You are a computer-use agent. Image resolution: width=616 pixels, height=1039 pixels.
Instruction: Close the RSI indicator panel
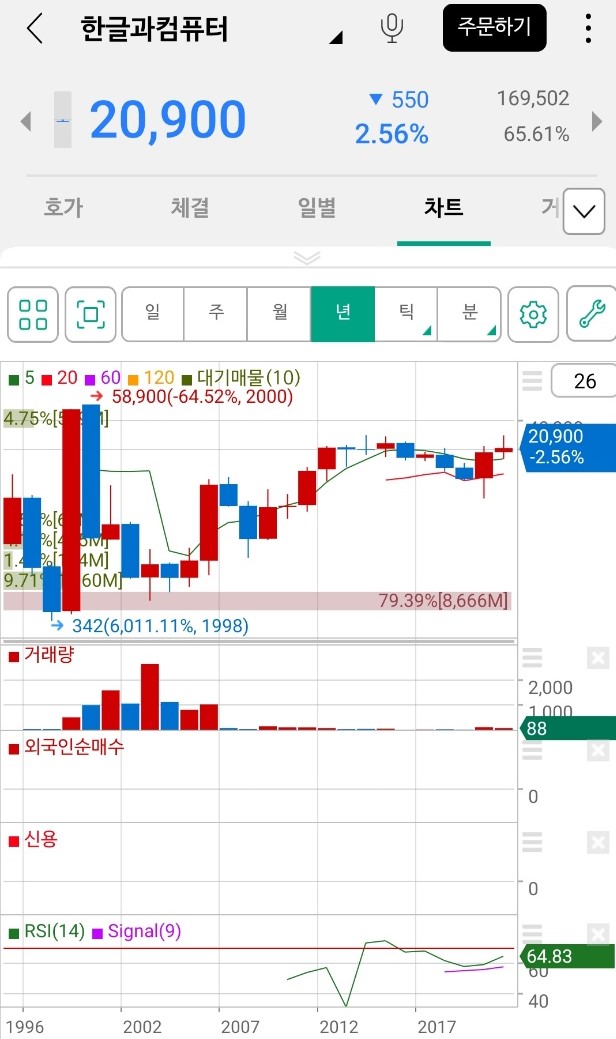tap(597, 934)
